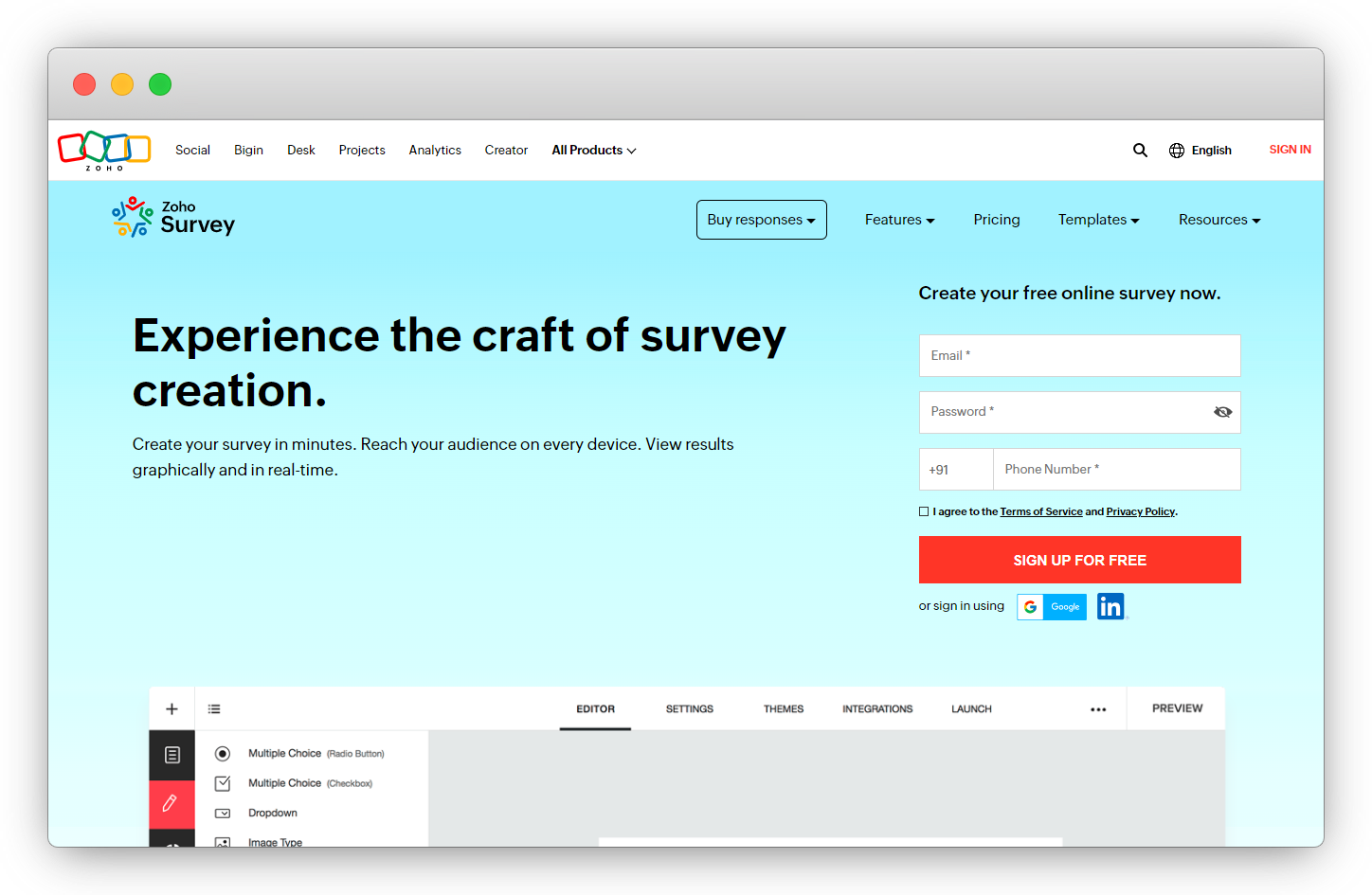Select the Image Type question icon
The width and height of the screenshot is (1372, 895).
[x=223, y=842]
